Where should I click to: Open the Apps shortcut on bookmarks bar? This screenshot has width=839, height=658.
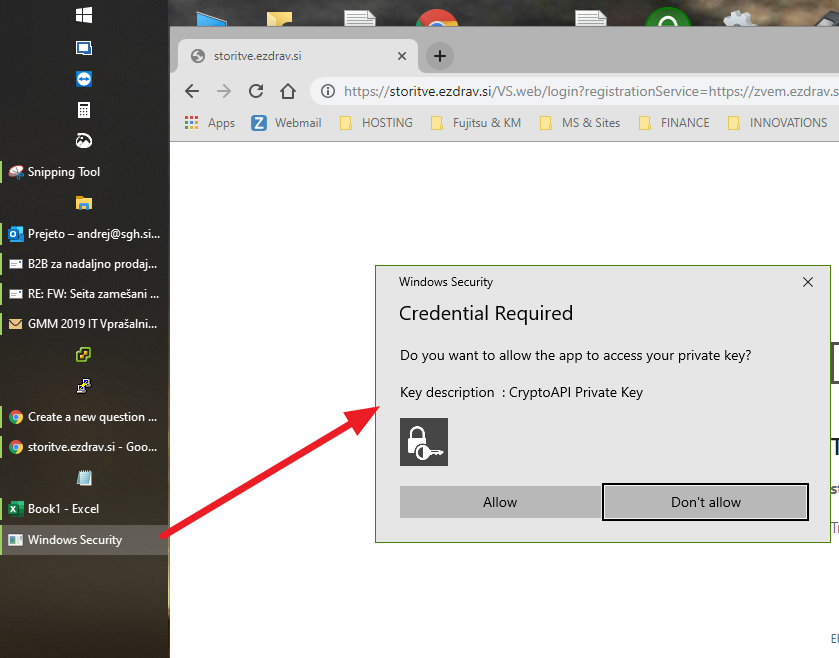[x=209, y=122]
